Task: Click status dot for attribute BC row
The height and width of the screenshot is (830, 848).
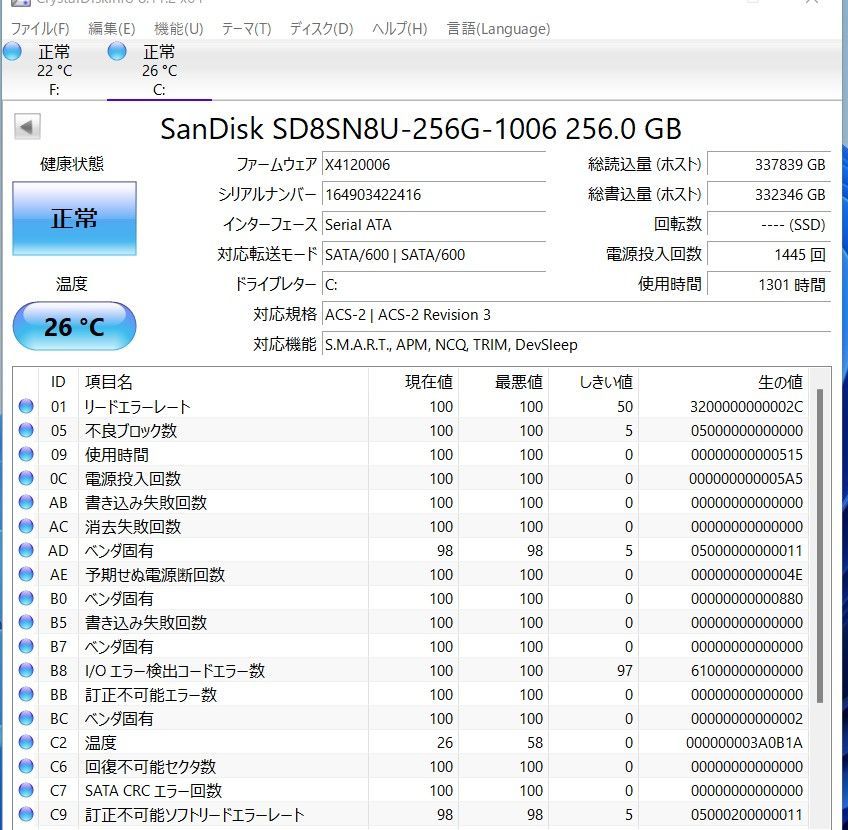Action: click(26, 718)
